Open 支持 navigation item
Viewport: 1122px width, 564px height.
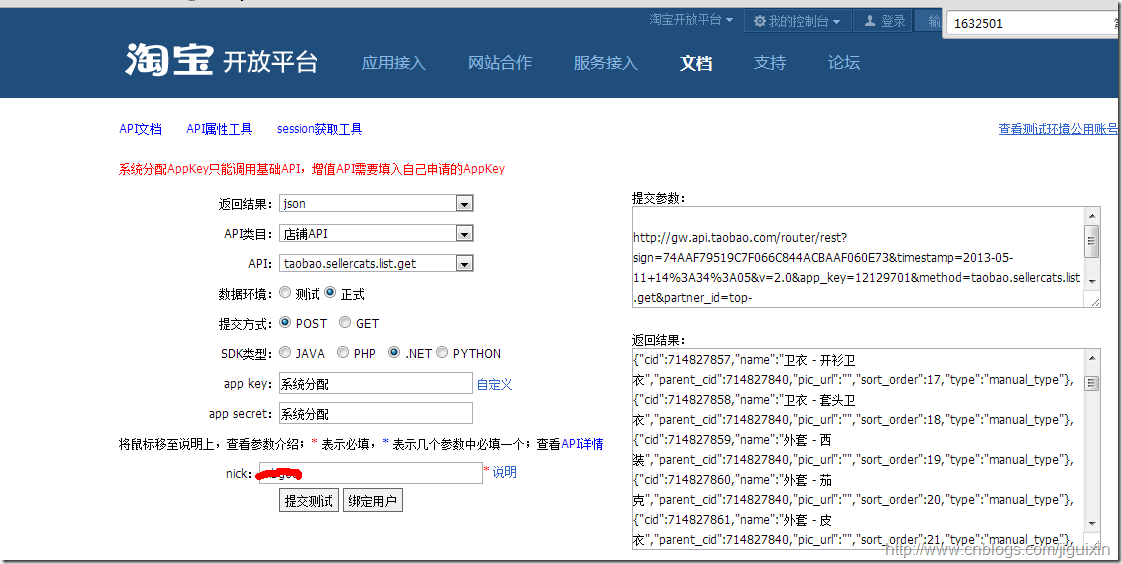[770, 63]
